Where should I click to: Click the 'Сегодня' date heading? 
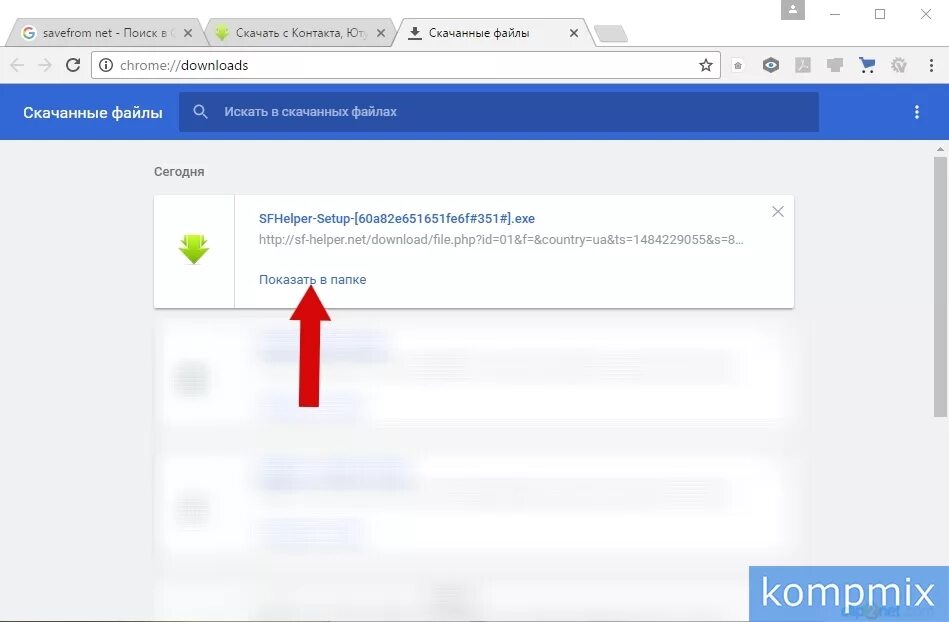point(179,172)
